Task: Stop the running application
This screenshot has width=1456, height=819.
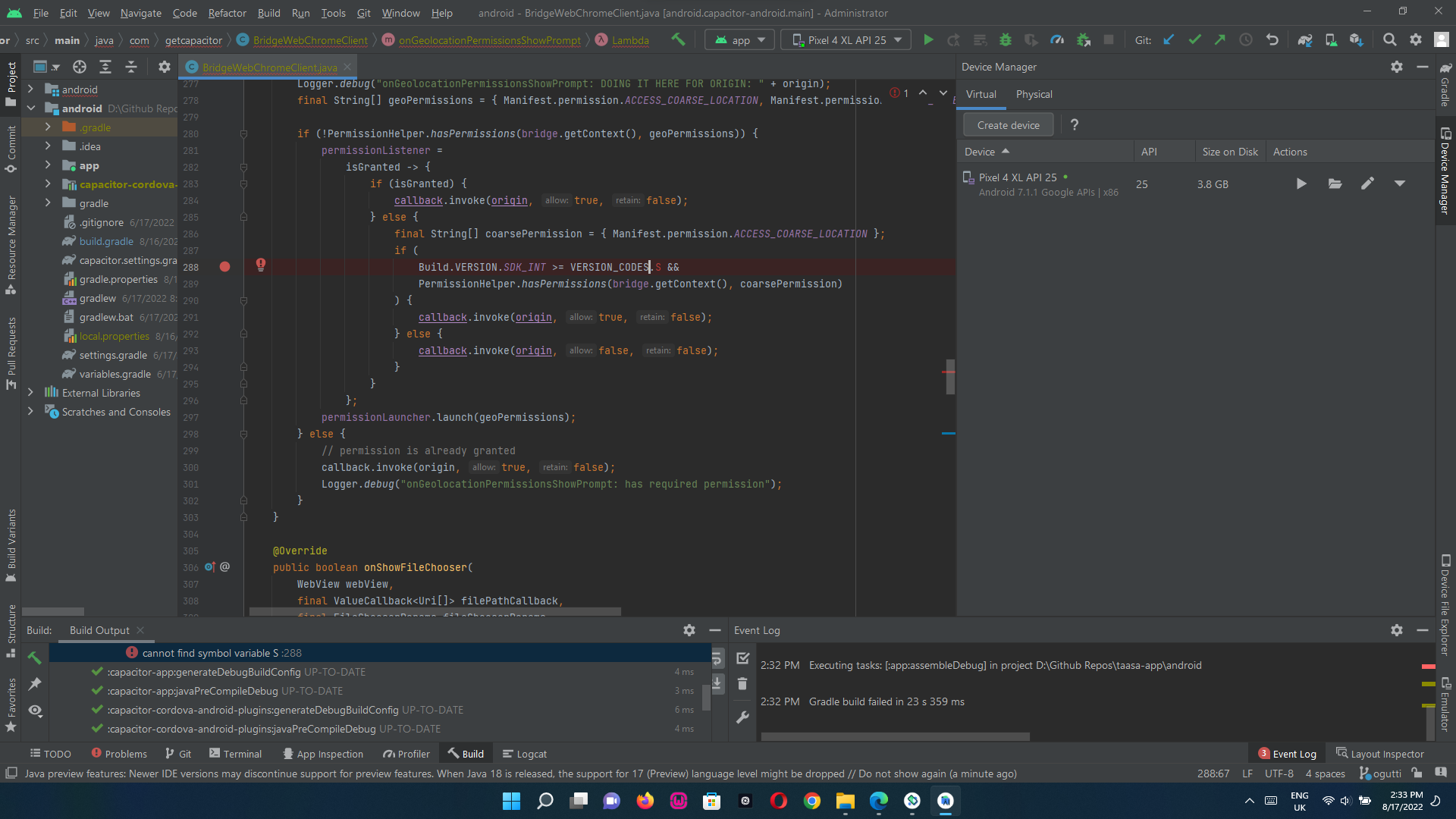Action: click(1109, 39)
